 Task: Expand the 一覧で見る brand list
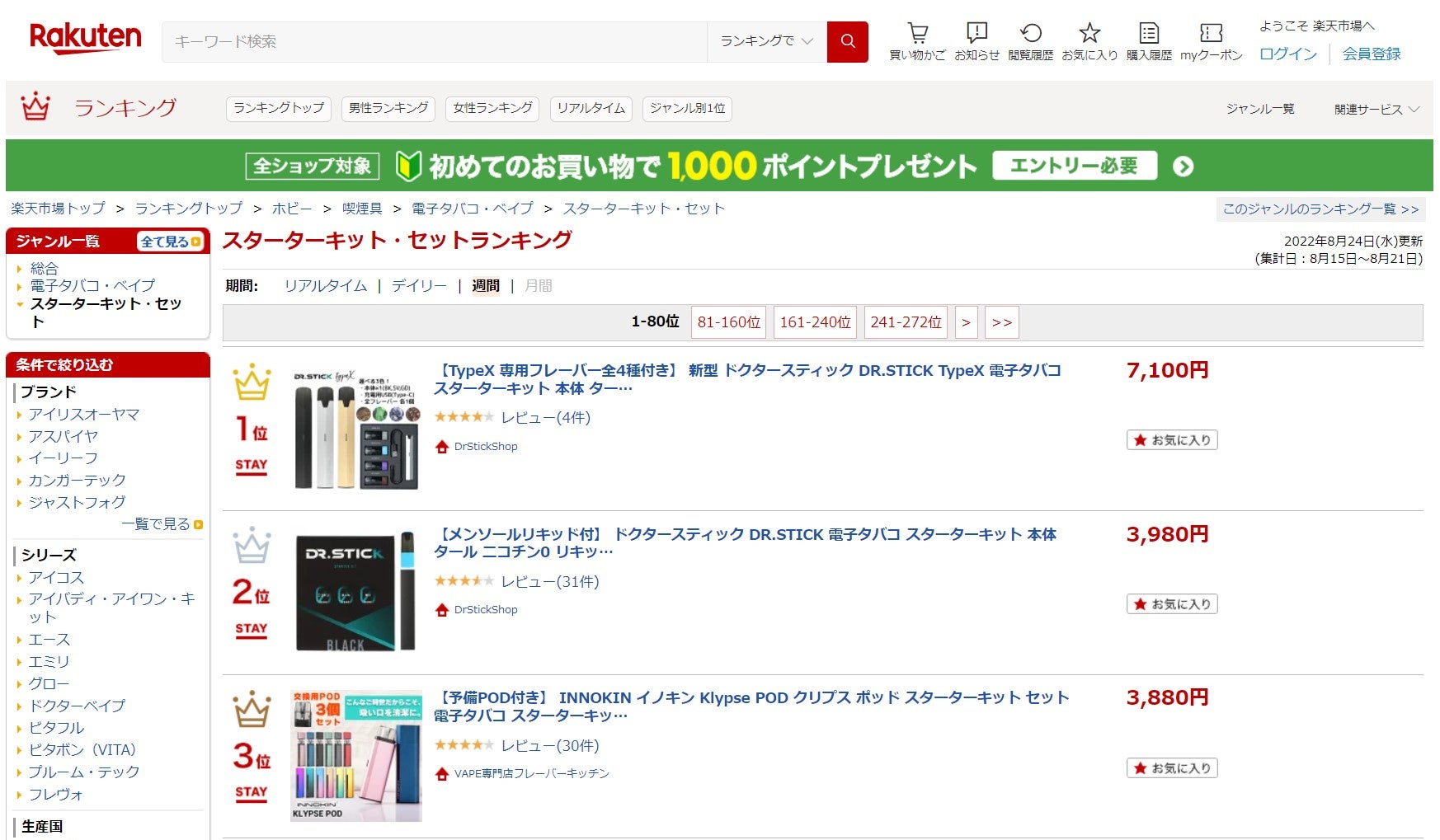click(x=162, y=524)
